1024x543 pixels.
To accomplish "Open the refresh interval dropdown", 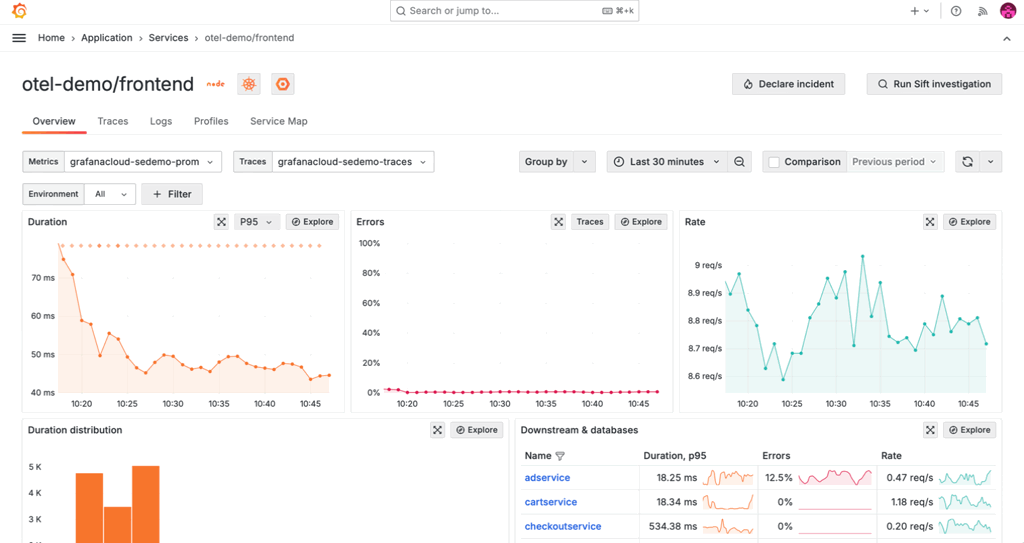I will pyautogui.click(x=991, y=162).
